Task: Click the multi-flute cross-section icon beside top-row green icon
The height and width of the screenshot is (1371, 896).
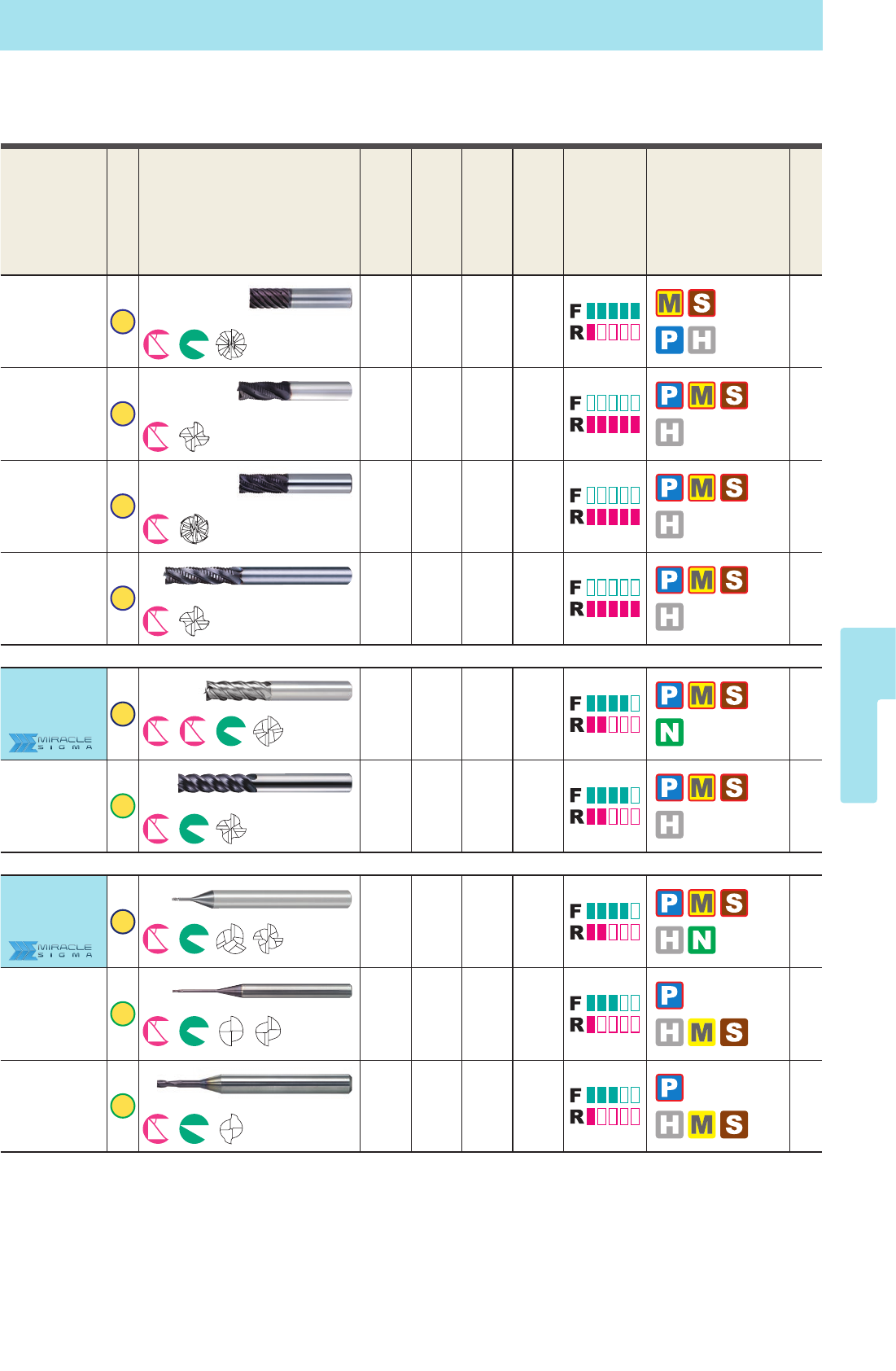Action: 231,344
